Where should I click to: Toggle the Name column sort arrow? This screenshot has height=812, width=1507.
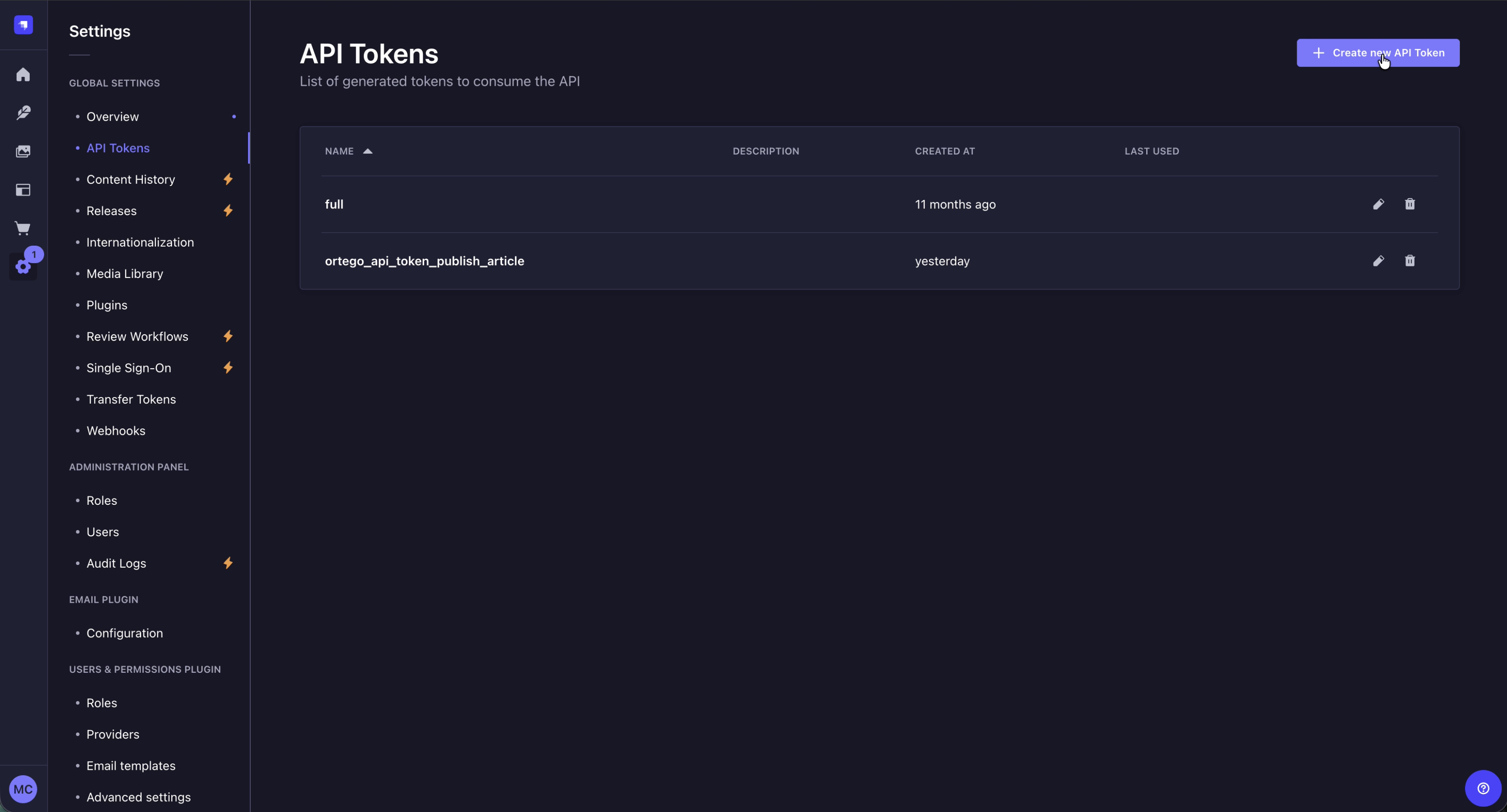tap(368, 151)
